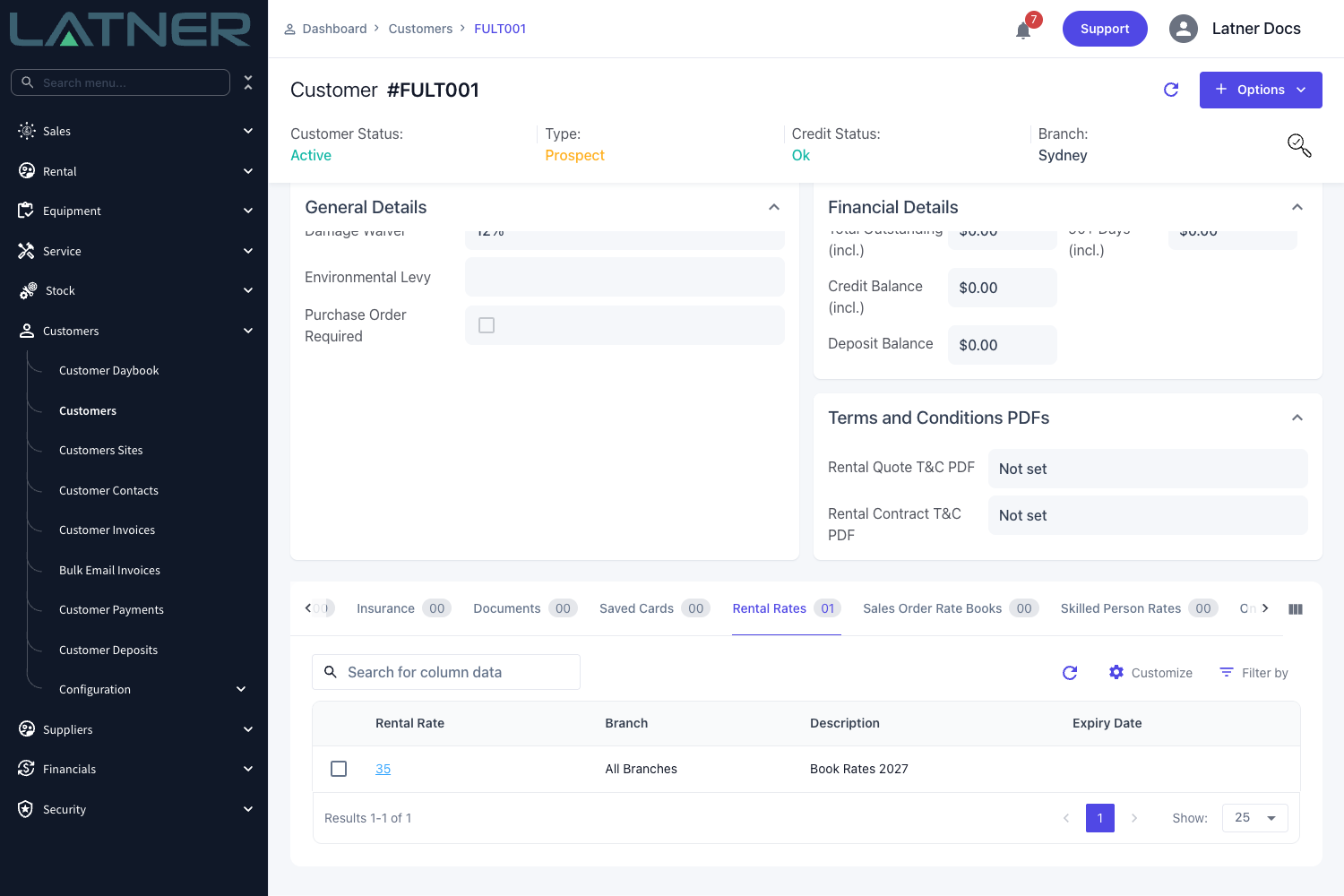Switch to Sales Order Rate Books tab
The image size is (1344, 896).
click(951, 608)
